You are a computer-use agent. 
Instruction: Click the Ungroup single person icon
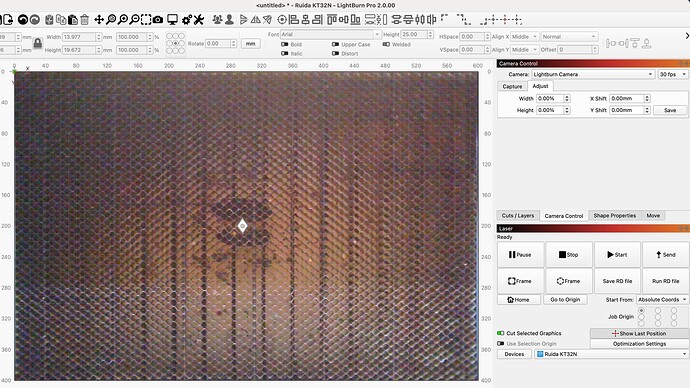click(229, 20)
